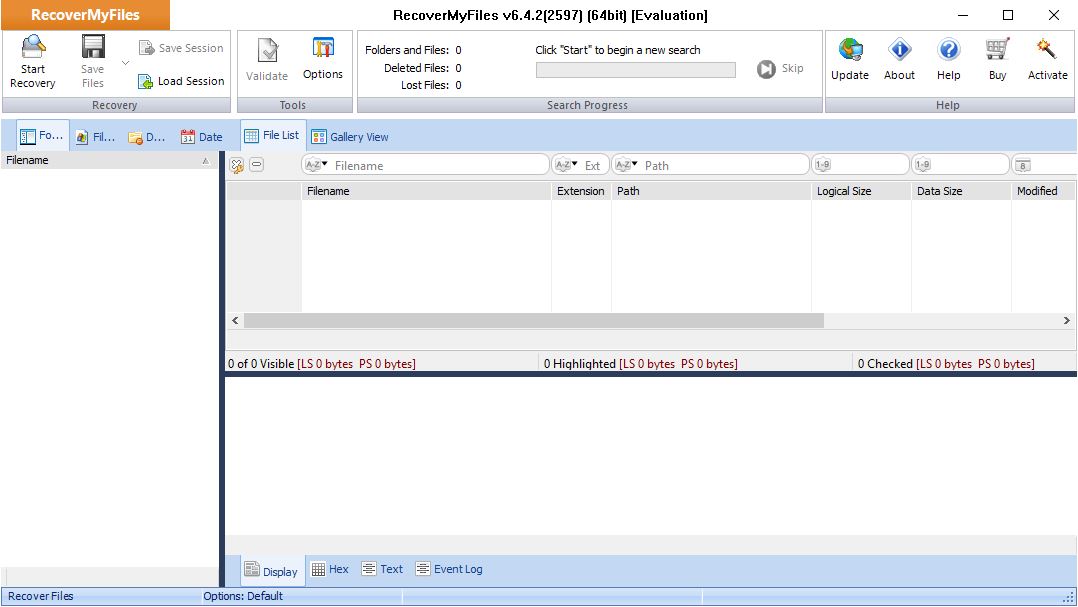
Task: Click the Logical Size numeric filter field
Action: point(860,165)
